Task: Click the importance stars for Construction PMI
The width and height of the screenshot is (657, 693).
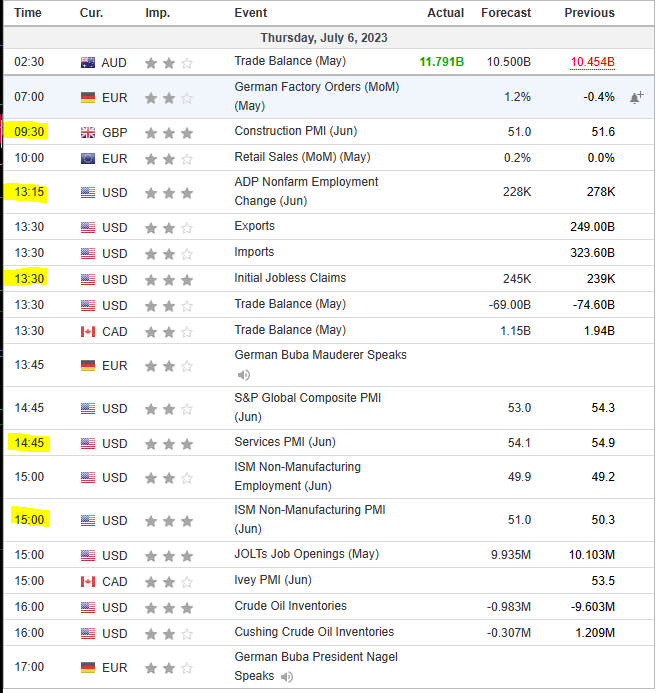Action: pyautogui.click(x=168, y=132)
